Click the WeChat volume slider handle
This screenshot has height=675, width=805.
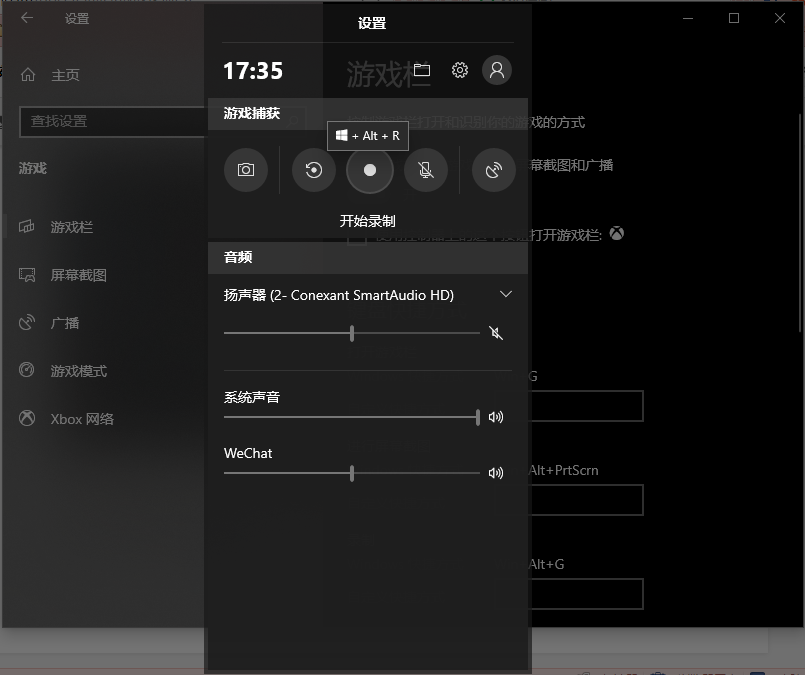[x=352, y=473]
